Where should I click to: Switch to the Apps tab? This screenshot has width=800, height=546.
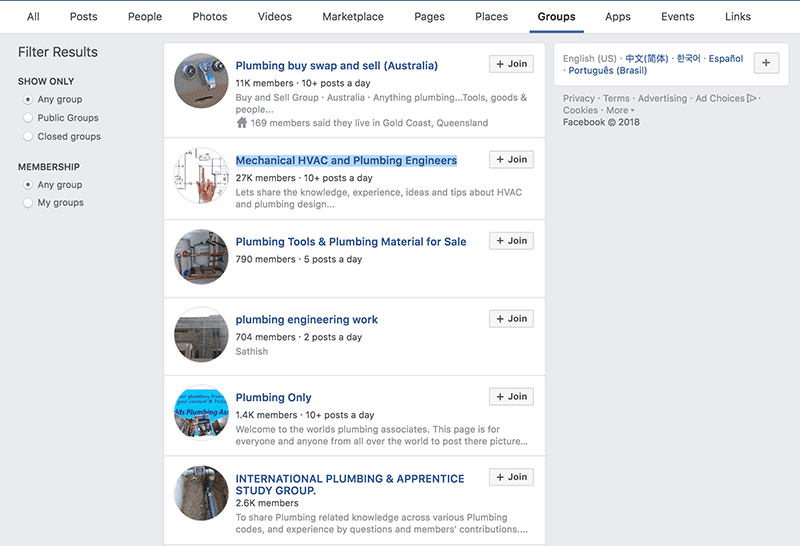[618, 16]
